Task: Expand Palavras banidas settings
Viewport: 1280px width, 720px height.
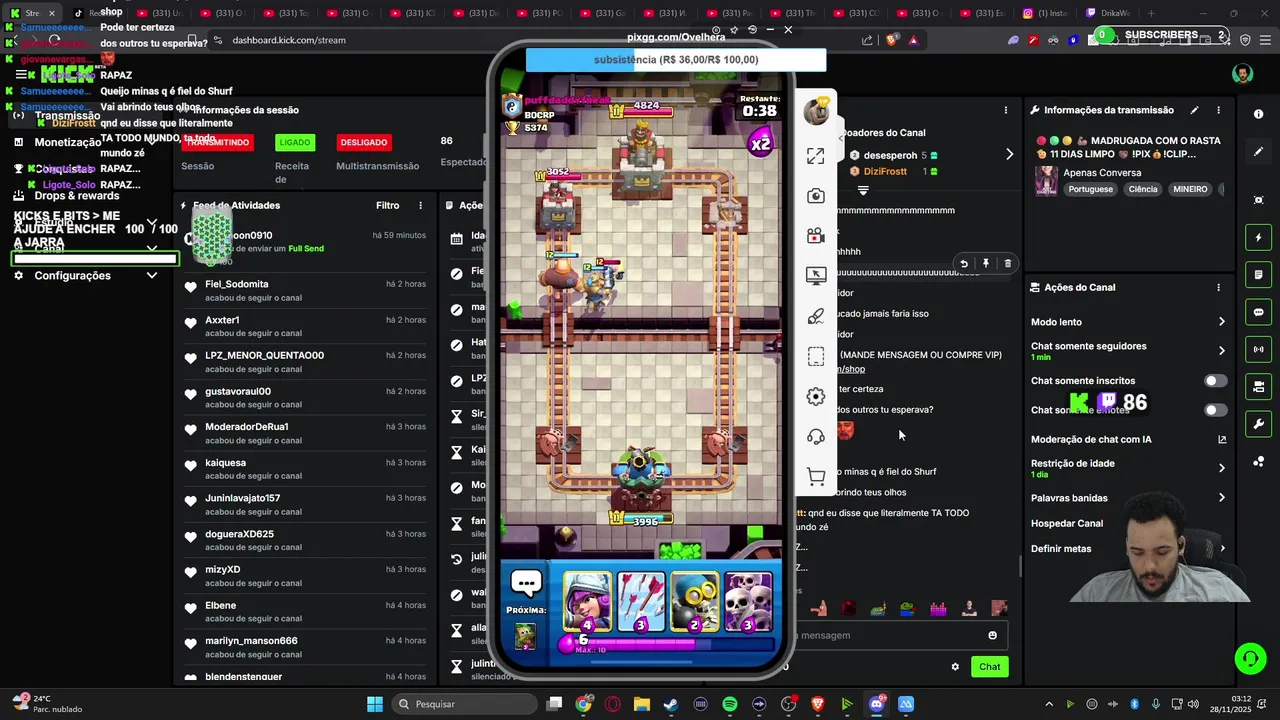Action: click(x=1221, y=498)
